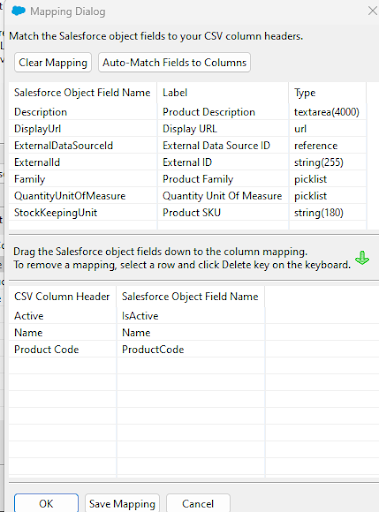Click the Quantity Unit Of Measure label
This screenshot has height=512, width=379.
[x=223, y=196]
